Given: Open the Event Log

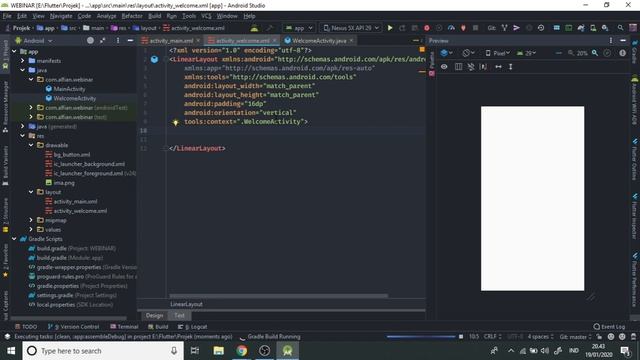Looking at the screenshot, I should 609,327.
